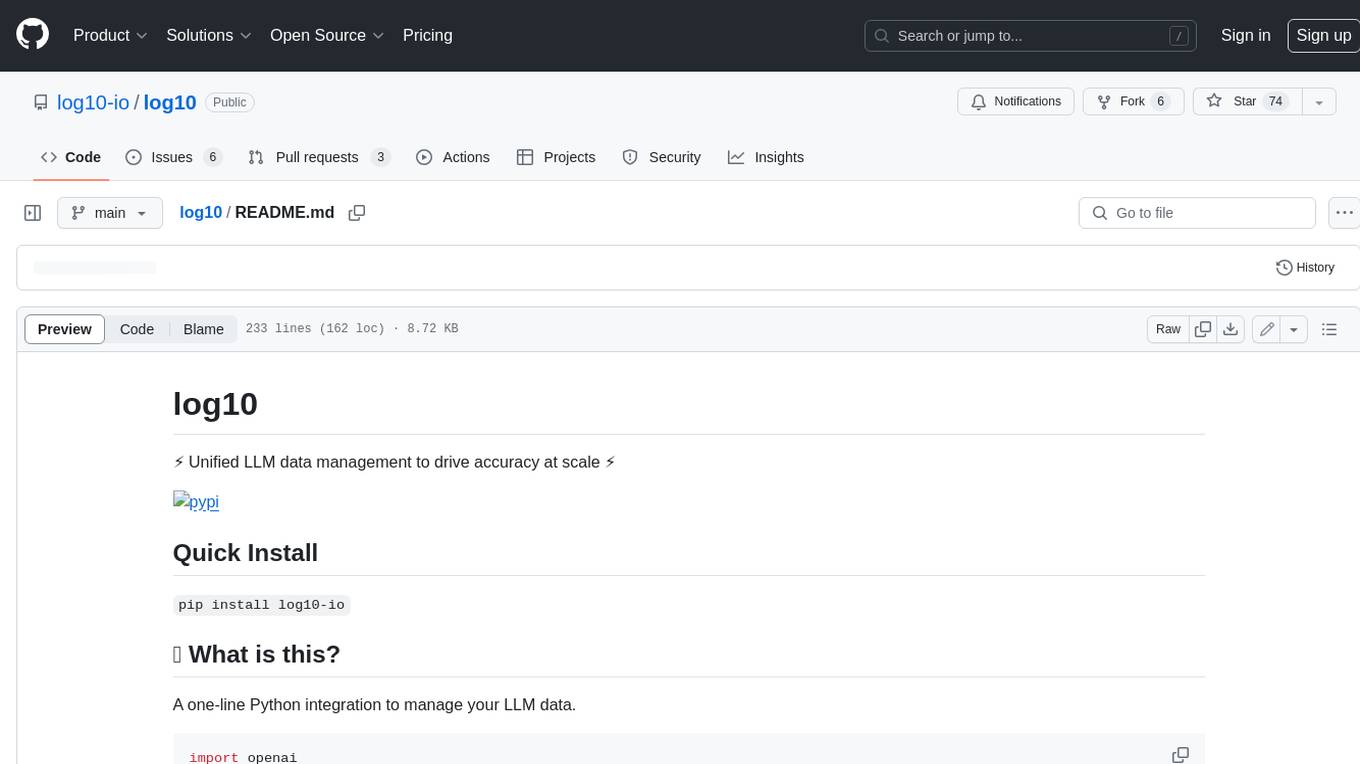Copy the README.md file path
This screenshot has width=1360, height=764.
356,213
